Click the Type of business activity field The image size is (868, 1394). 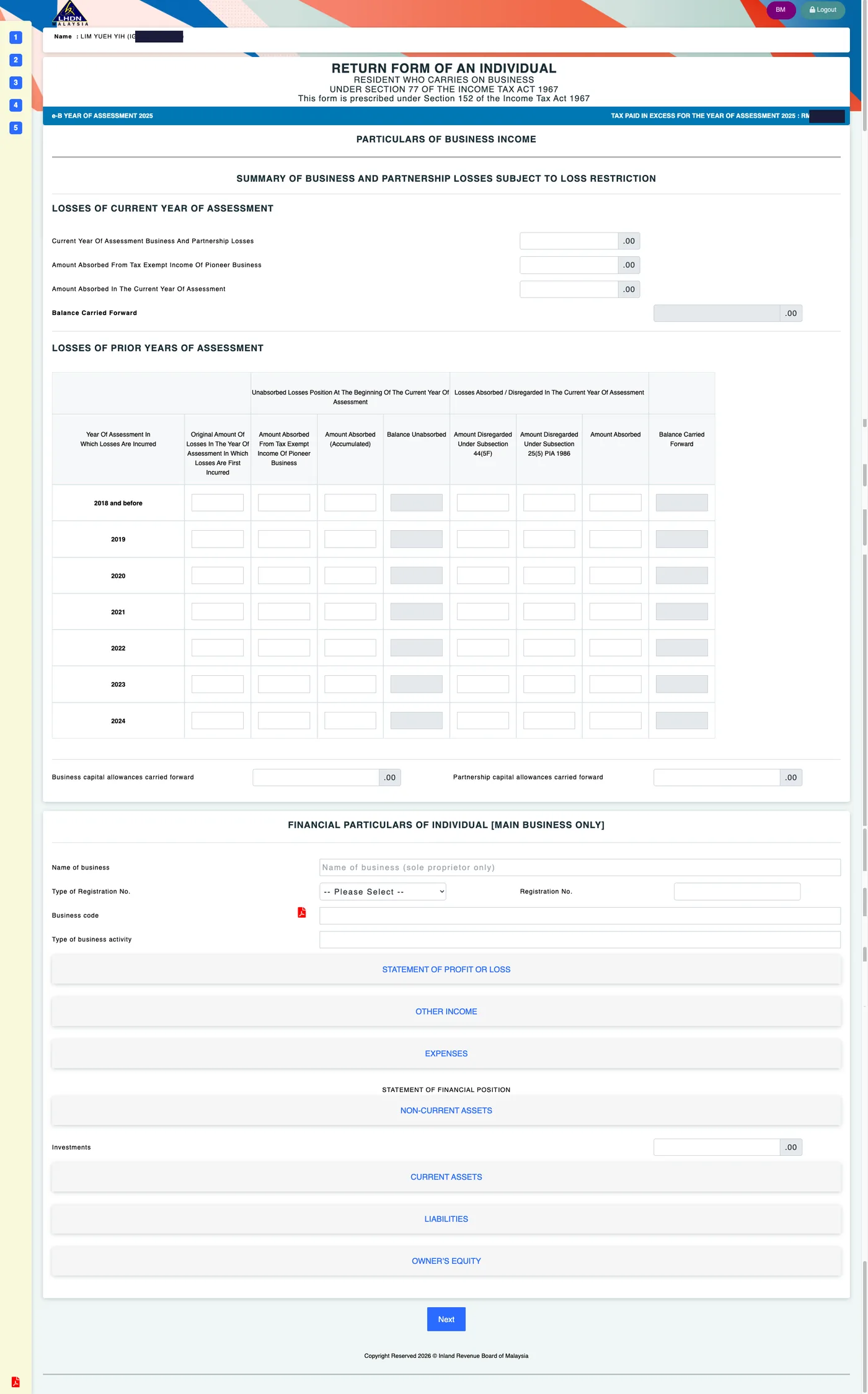tap(580, 939)
